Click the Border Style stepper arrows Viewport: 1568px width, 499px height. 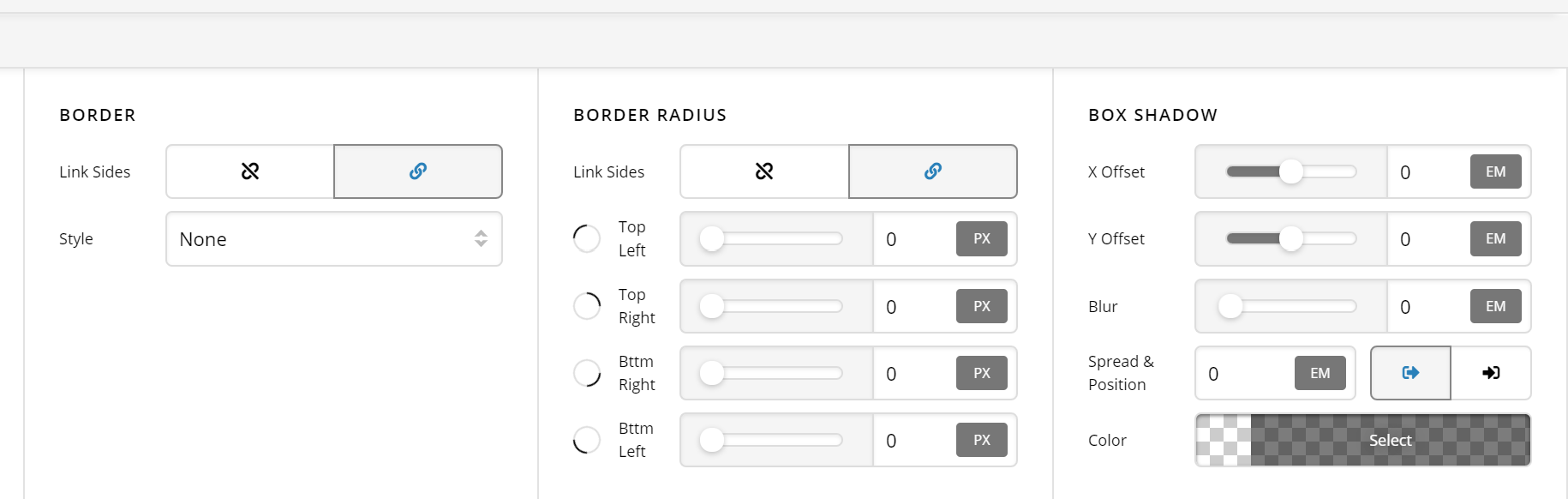click(481, 239)
